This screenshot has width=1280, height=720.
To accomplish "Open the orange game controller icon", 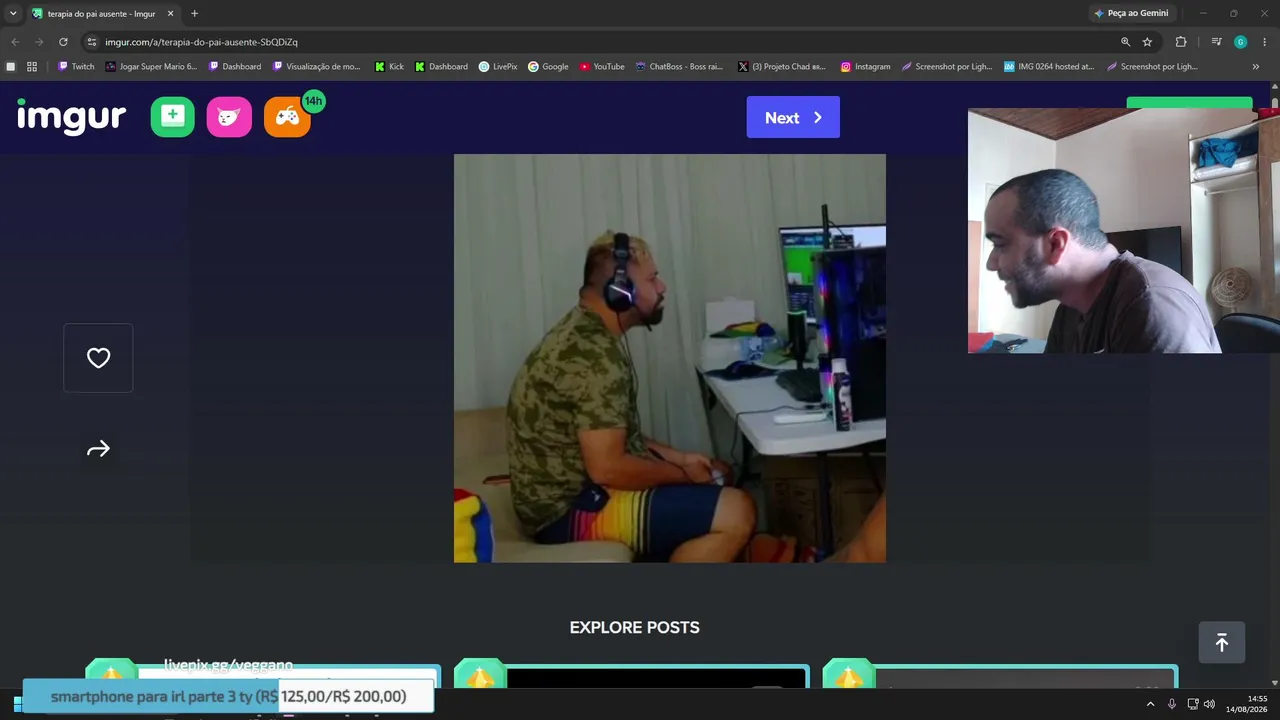I will [287, 117].
